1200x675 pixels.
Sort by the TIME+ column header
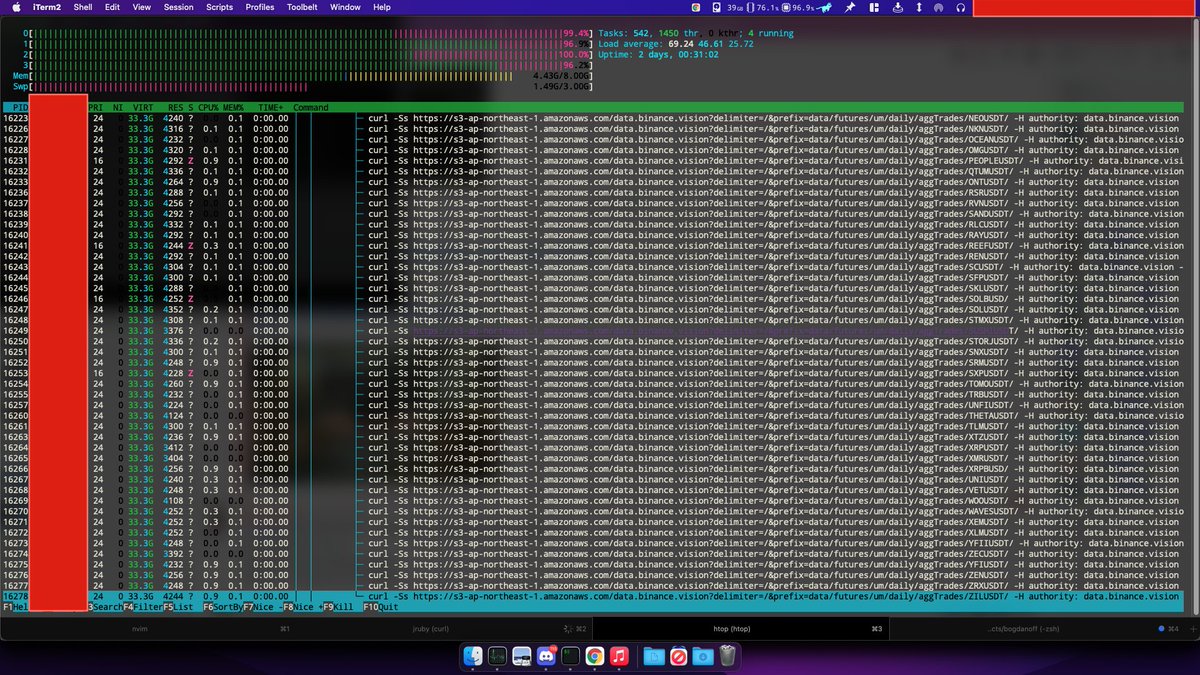coord(271,108)
